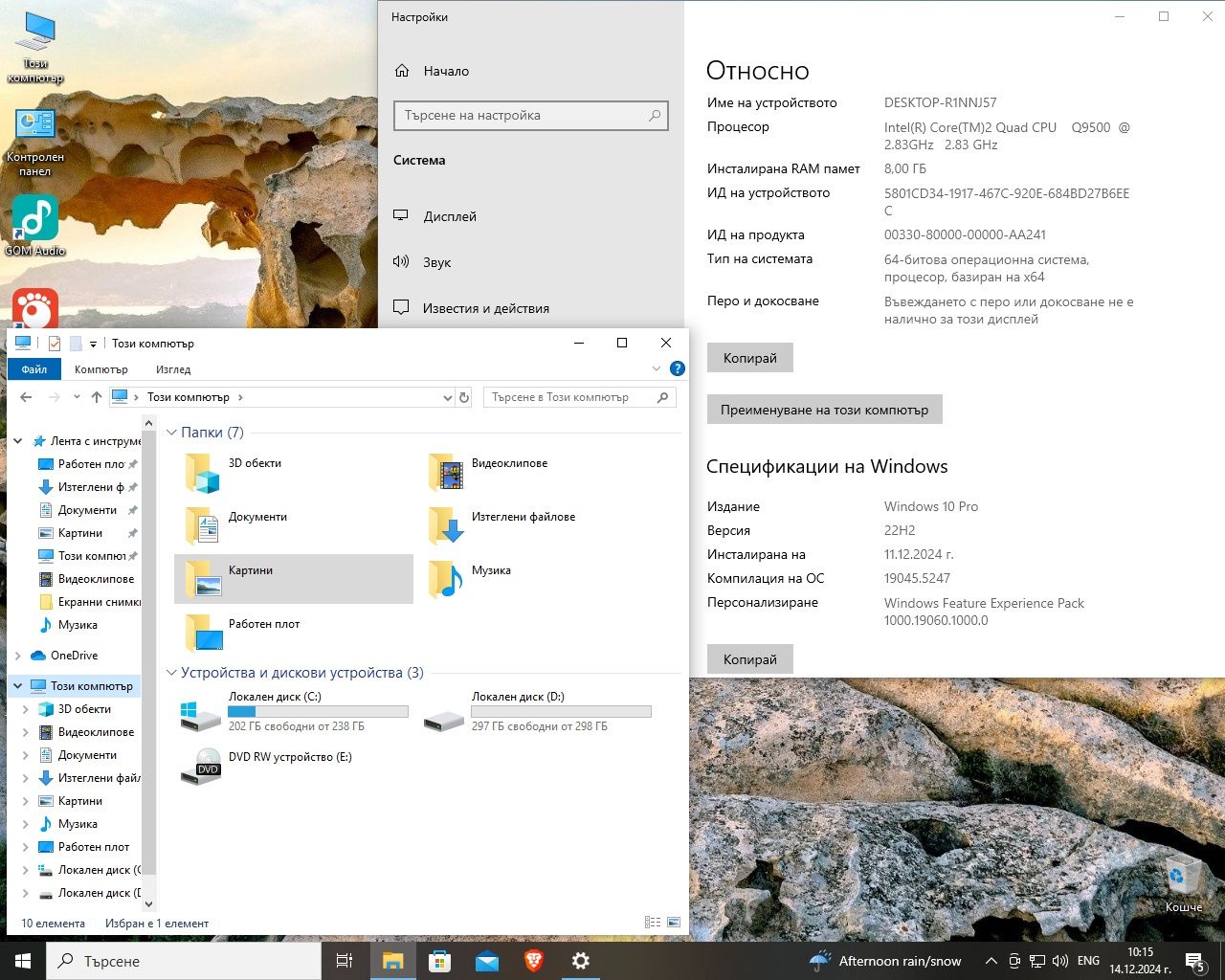
Task: Open Microsoft Store from taskbar
Action: tap(439, 961)
